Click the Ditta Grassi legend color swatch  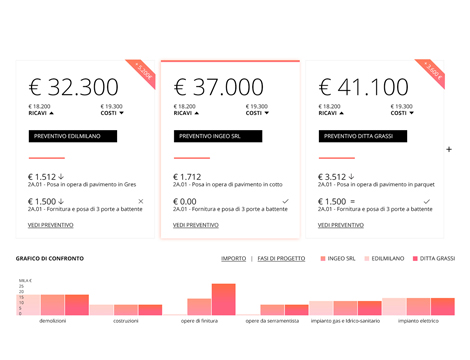pos(415,259)
